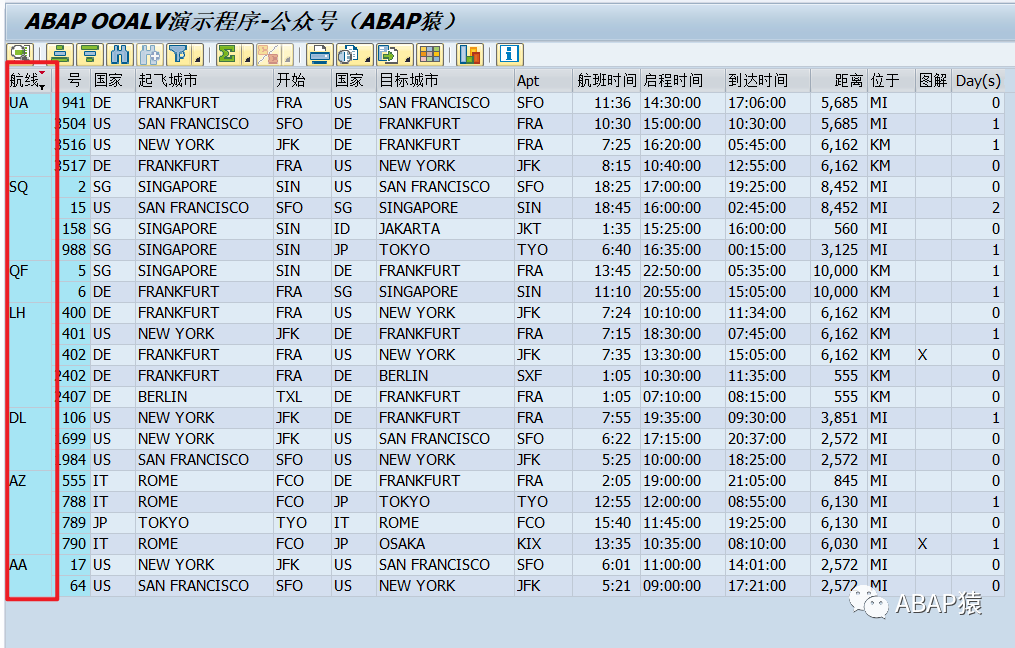Image resolution: width=1015 pixels, height=648 pixels.
Task: Click the 22:50:00 departure time cell
Action: point(682,271)
